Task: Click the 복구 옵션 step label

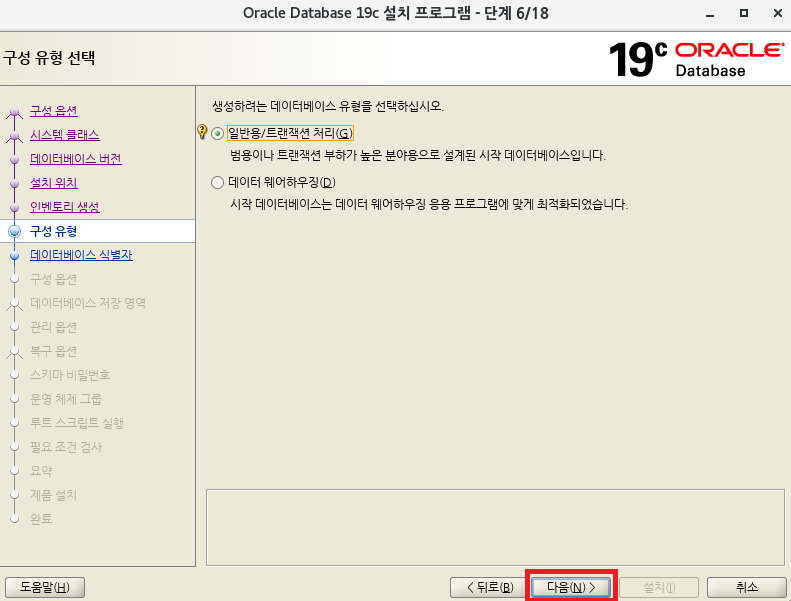Action: click(53, 351)
